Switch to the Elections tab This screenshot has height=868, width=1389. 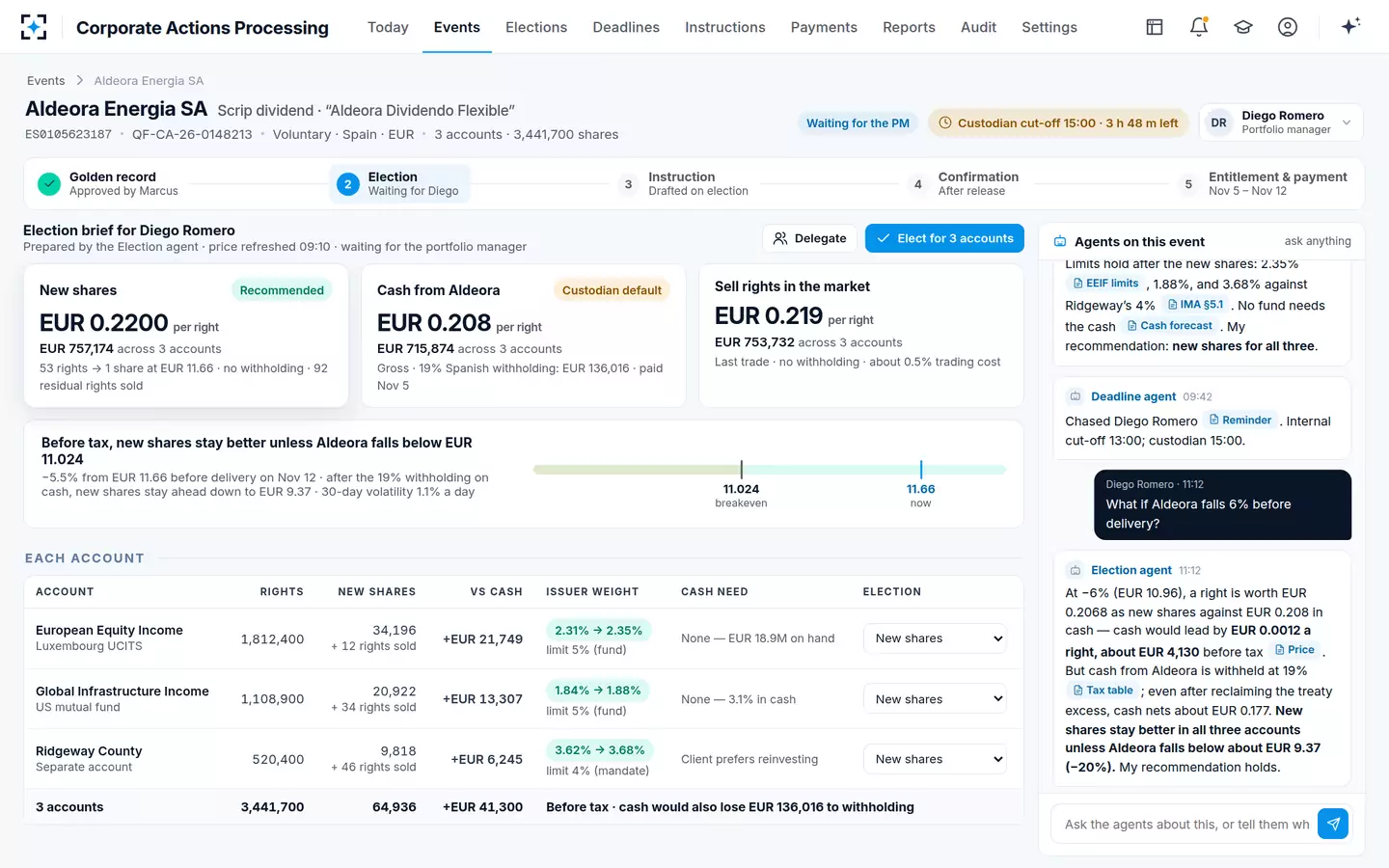(x=536, y=27)
